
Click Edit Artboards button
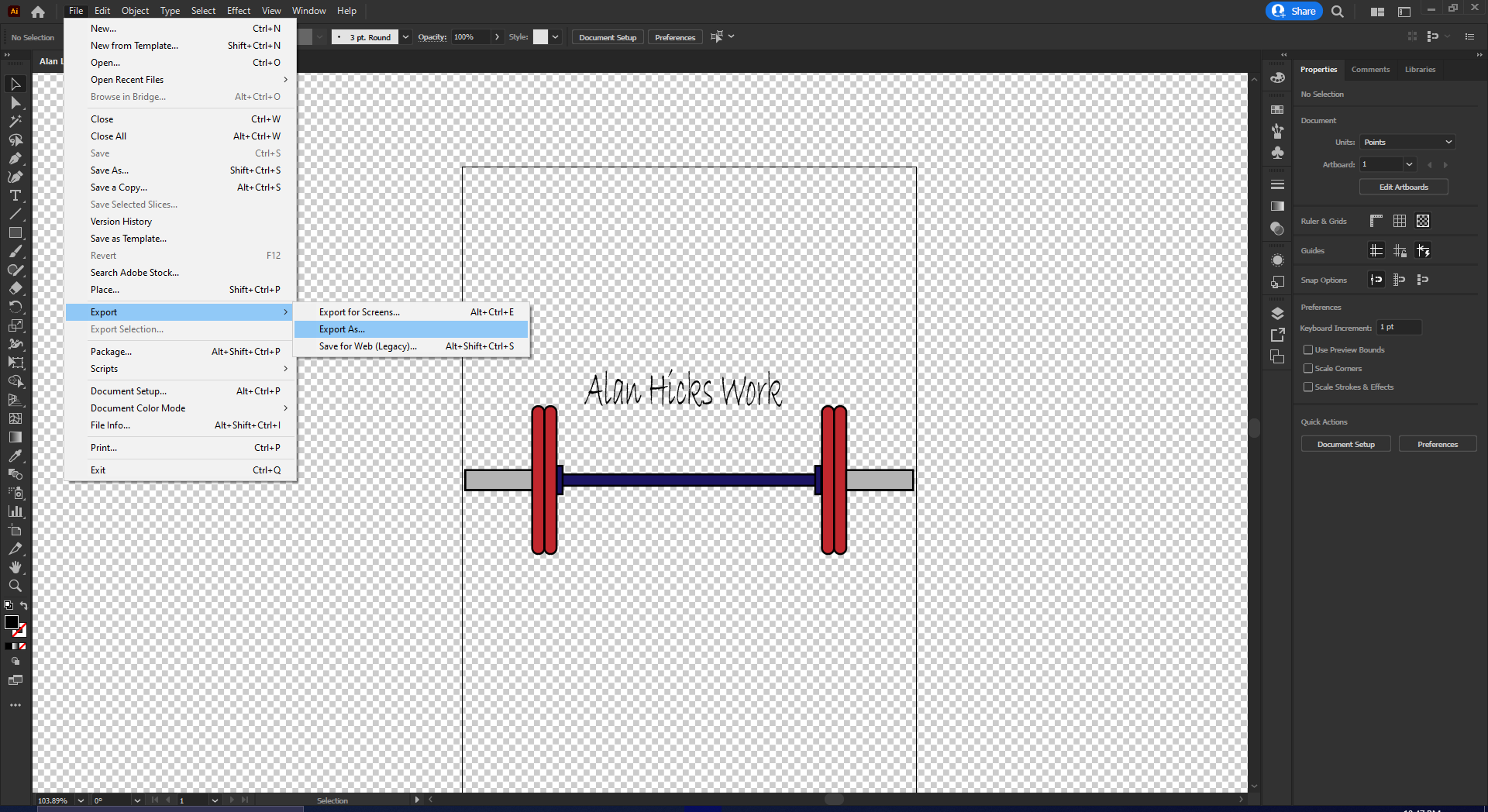pos(1404,188)
